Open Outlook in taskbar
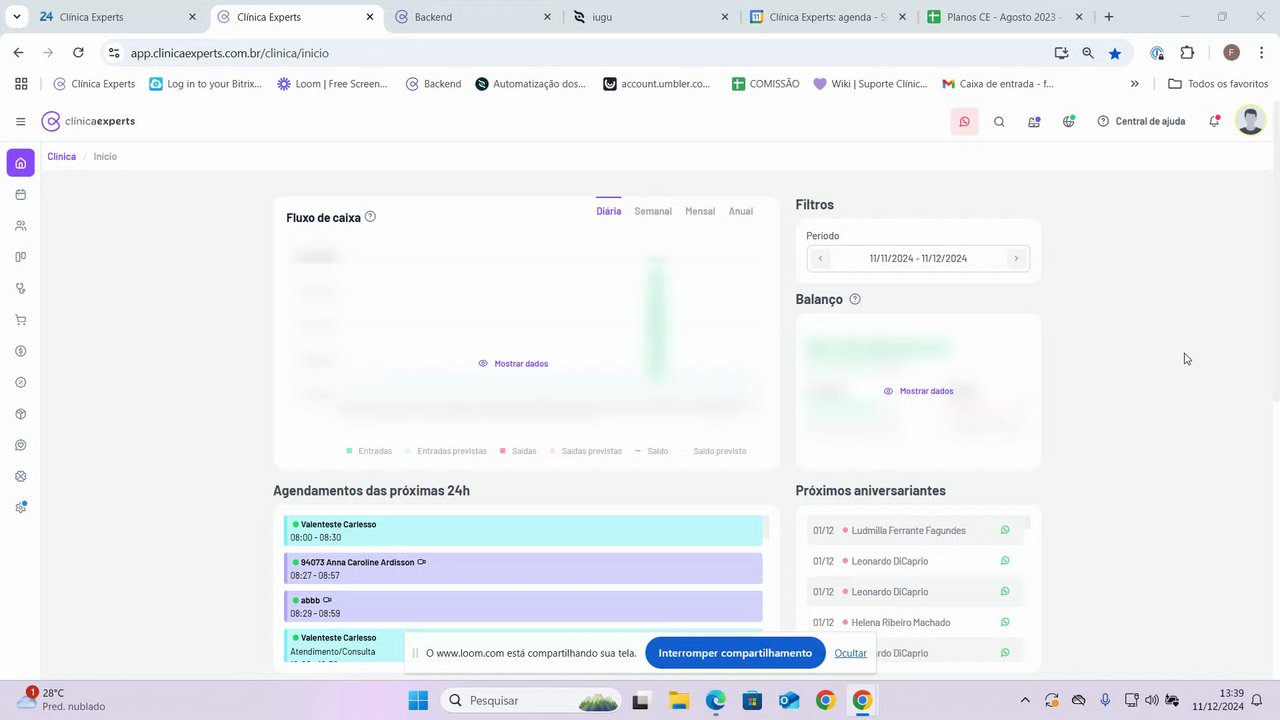 tap(789, 700)
